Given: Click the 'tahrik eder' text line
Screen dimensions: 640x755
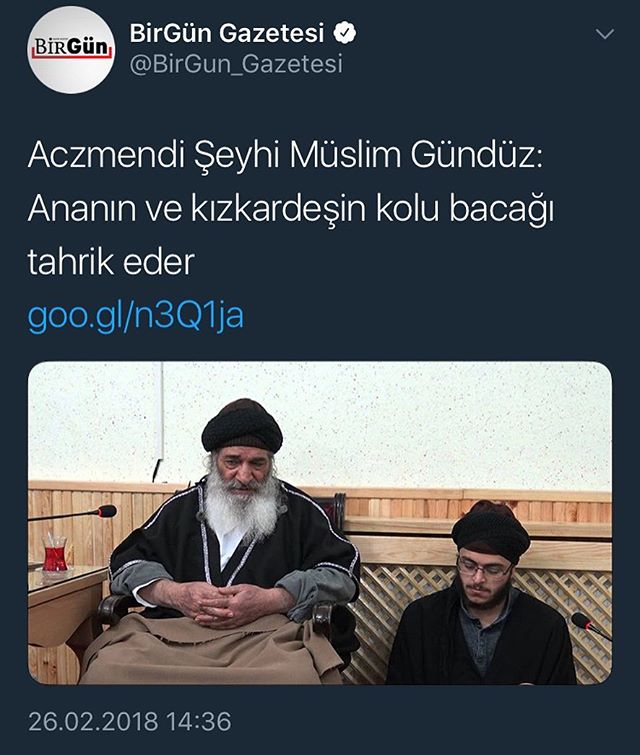Looking at the screenshot, I should 111,262.
